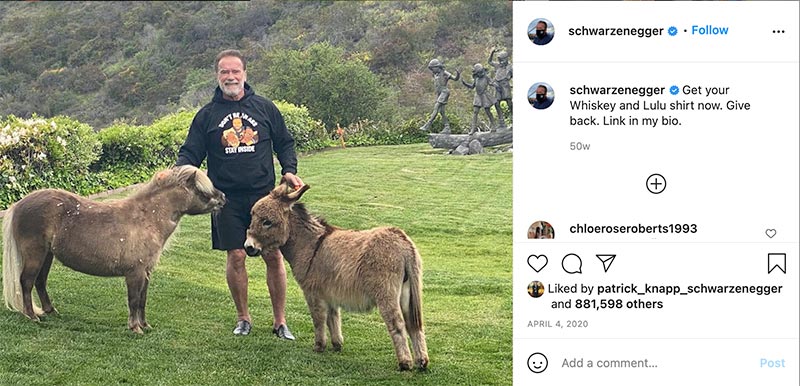
Task: Open the header profile avatar thumbnail
Action: [x=541, y=32]
